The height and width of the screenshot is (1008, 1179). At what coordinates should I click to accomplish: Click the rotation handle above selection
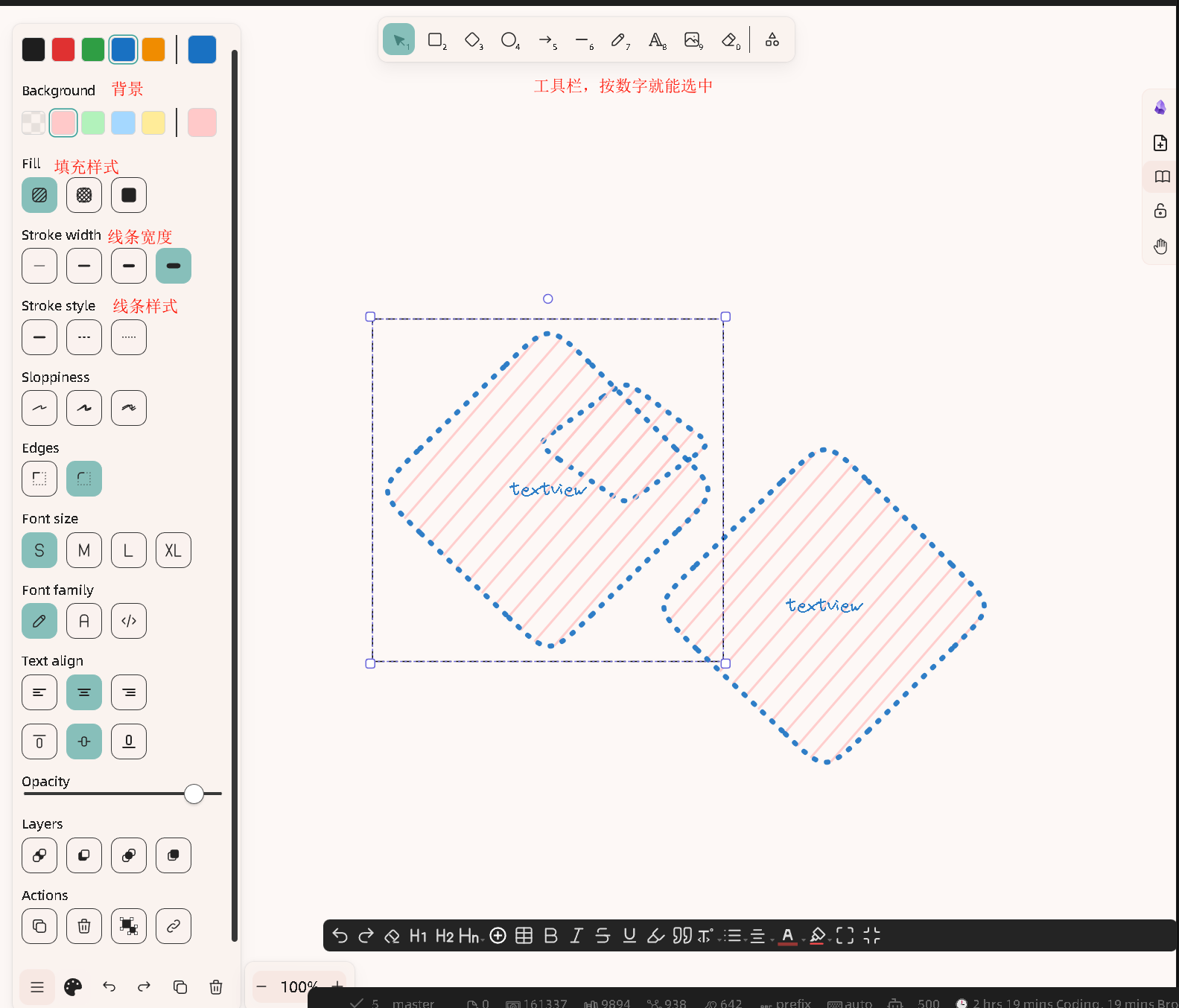point(547,299)
